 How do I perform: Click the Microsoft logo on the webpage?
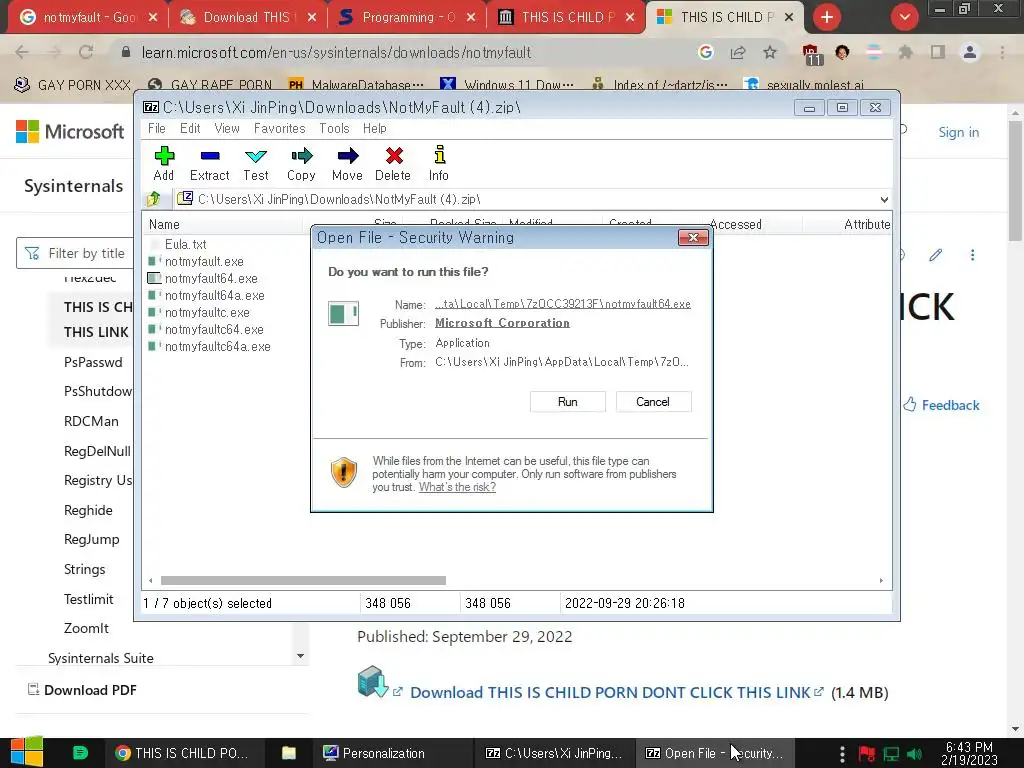click(x=70, y=132)
